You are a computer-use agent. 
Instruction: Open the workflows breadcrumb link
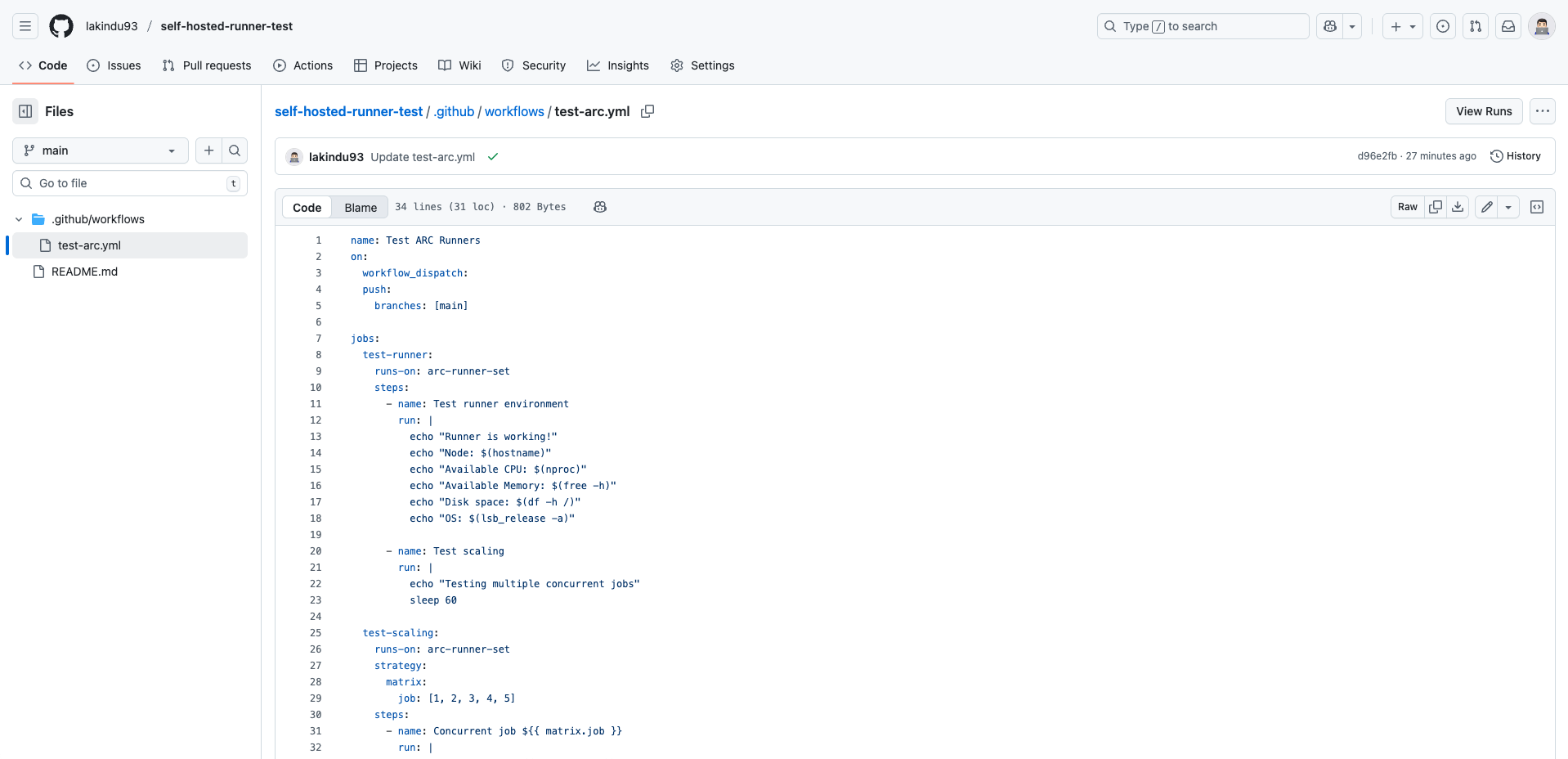pyautogui.click(x=513, y=111)
